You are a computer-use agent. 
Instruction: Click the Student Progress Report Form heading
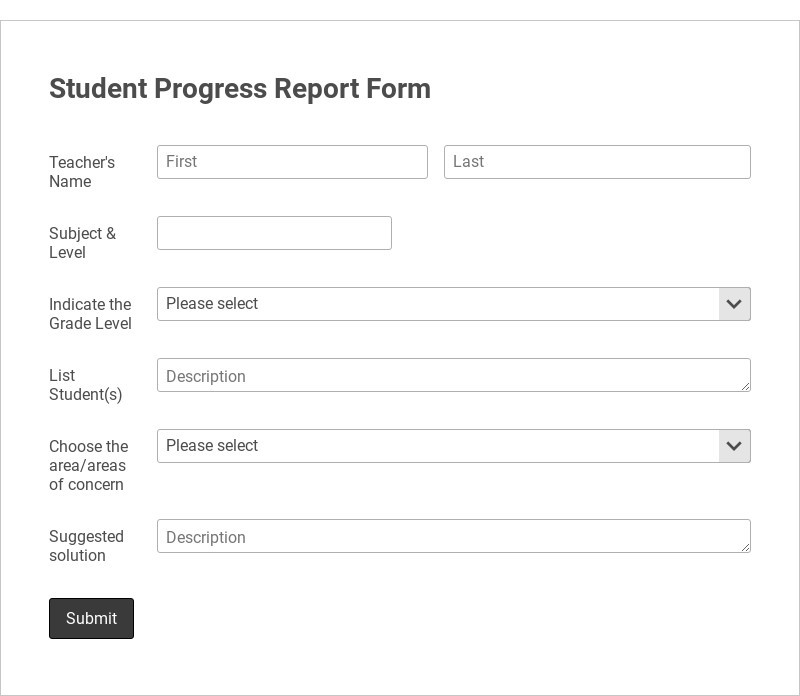(x=240, y=88)
